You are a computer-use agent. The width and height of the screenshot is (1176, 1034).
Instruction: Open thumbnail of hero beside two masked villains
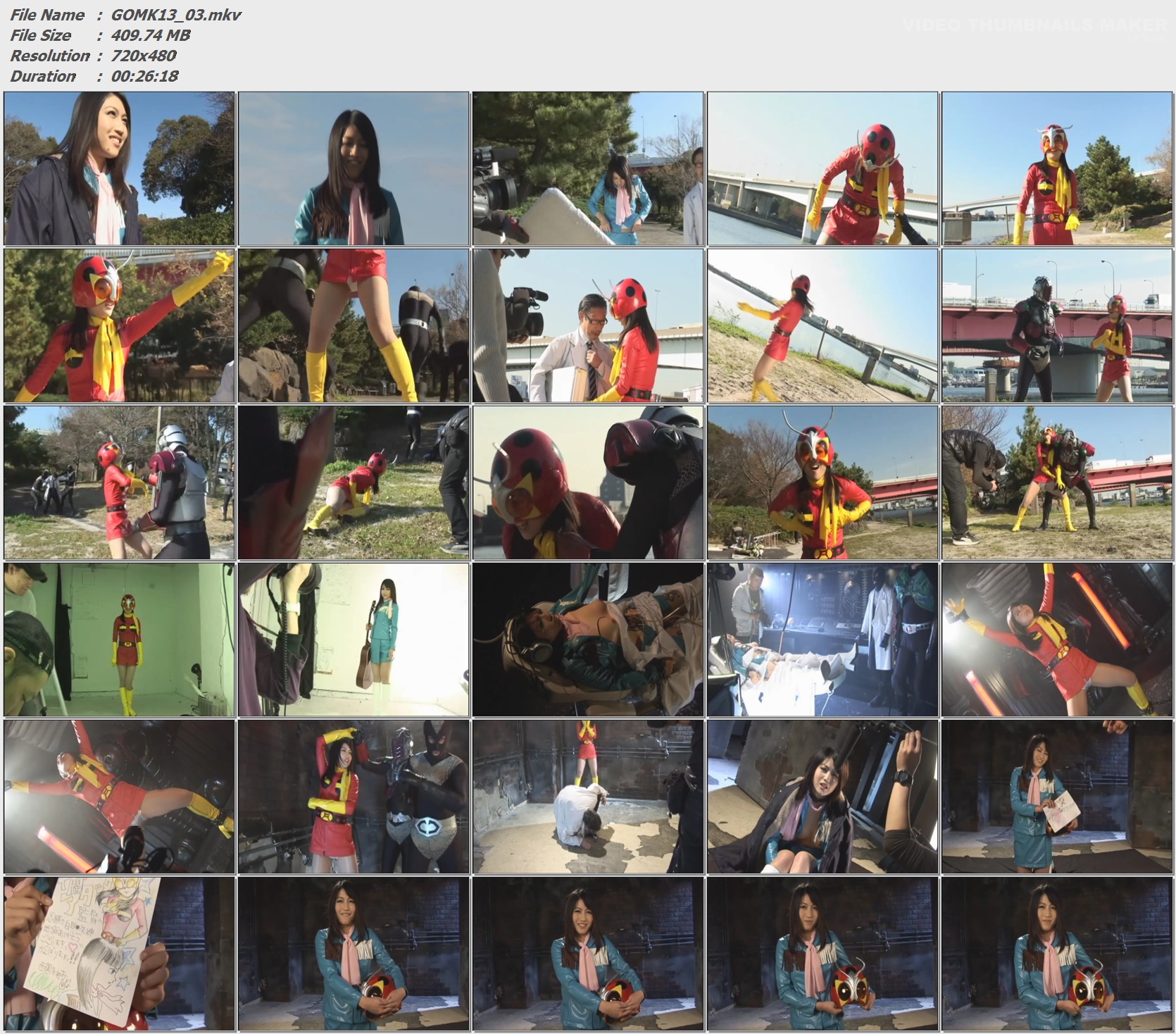point(354,797)
